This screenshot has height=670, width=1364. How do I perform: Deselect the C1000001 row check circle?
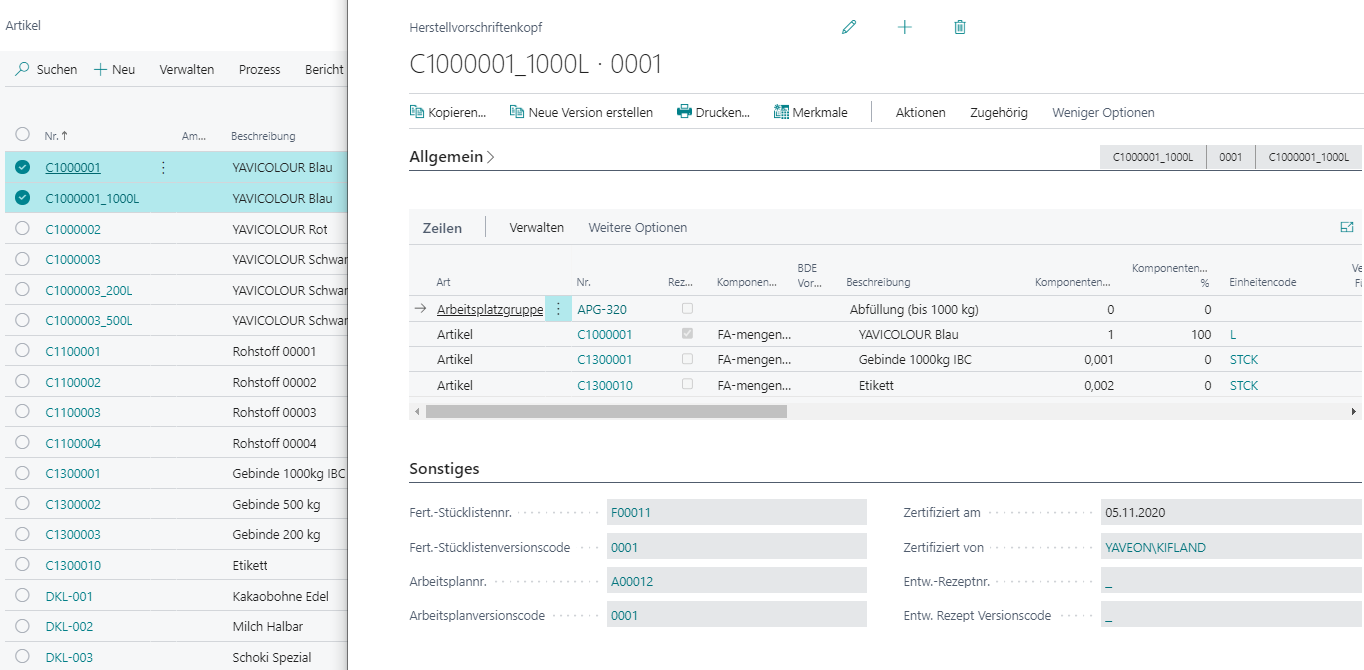(x=22, y=167)
